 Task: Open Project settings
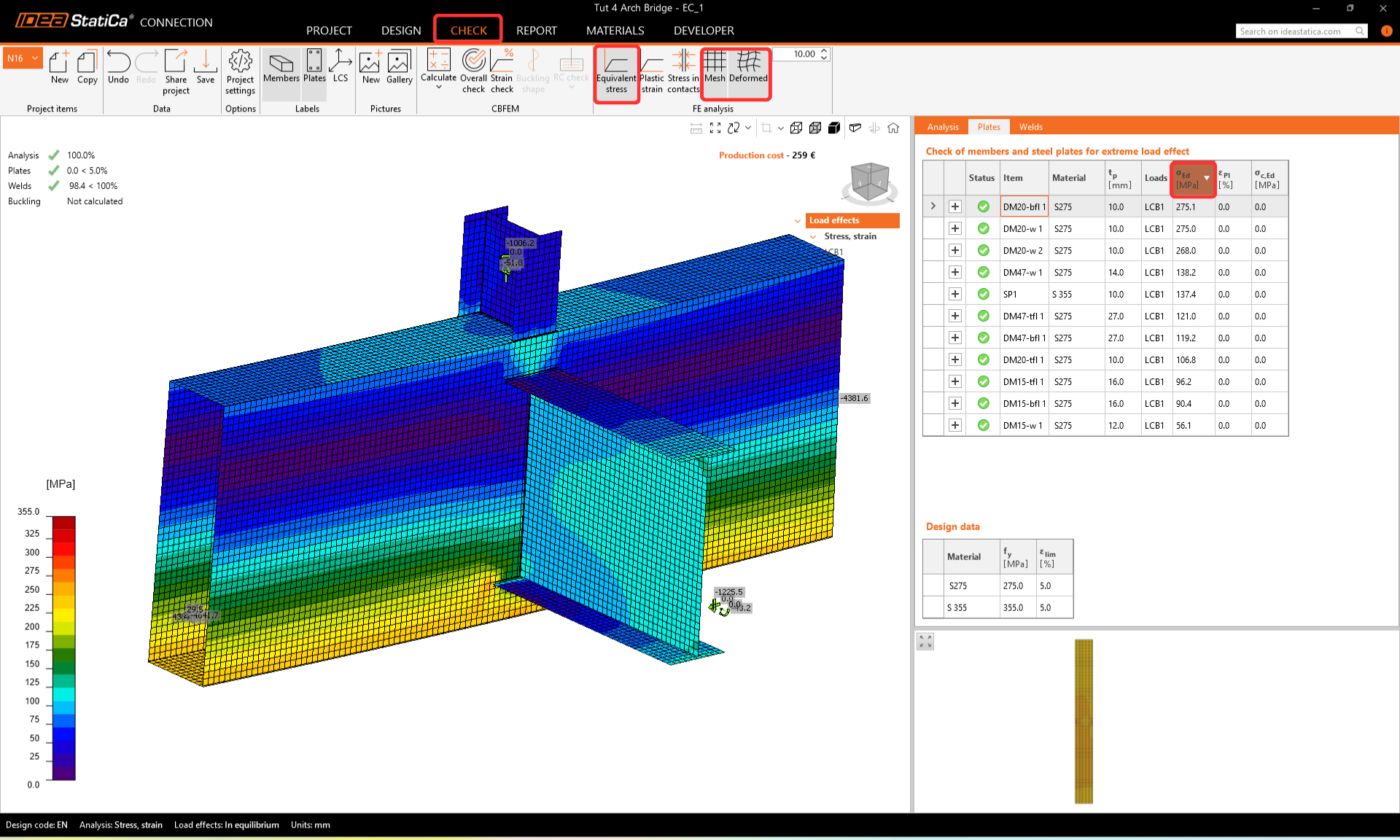pos(240,72)
